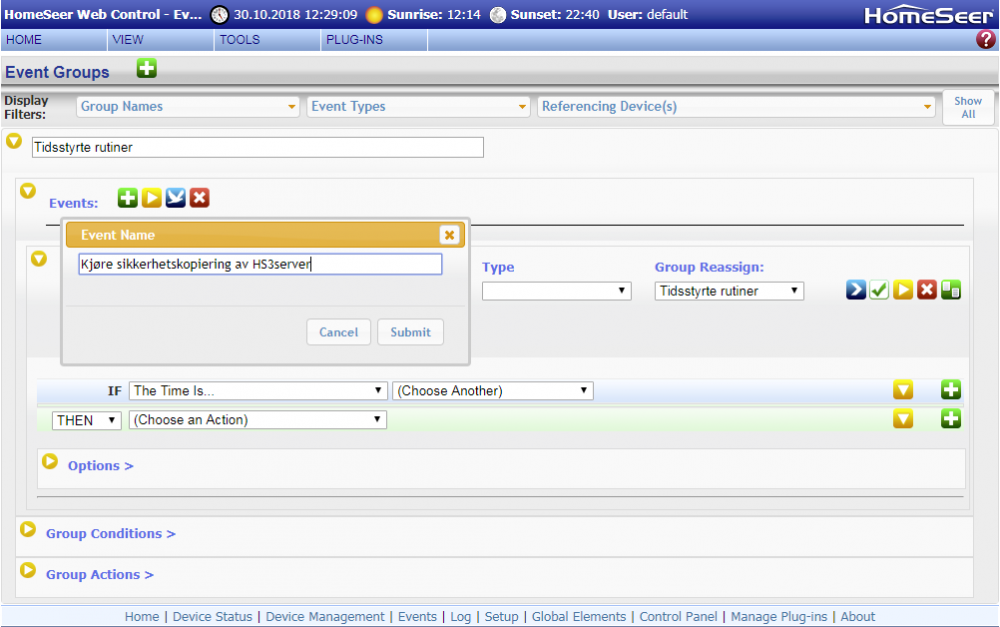Viewport: 1000px width, 627px height.
Task: Open the TOOLS menu
Action: 239,40
